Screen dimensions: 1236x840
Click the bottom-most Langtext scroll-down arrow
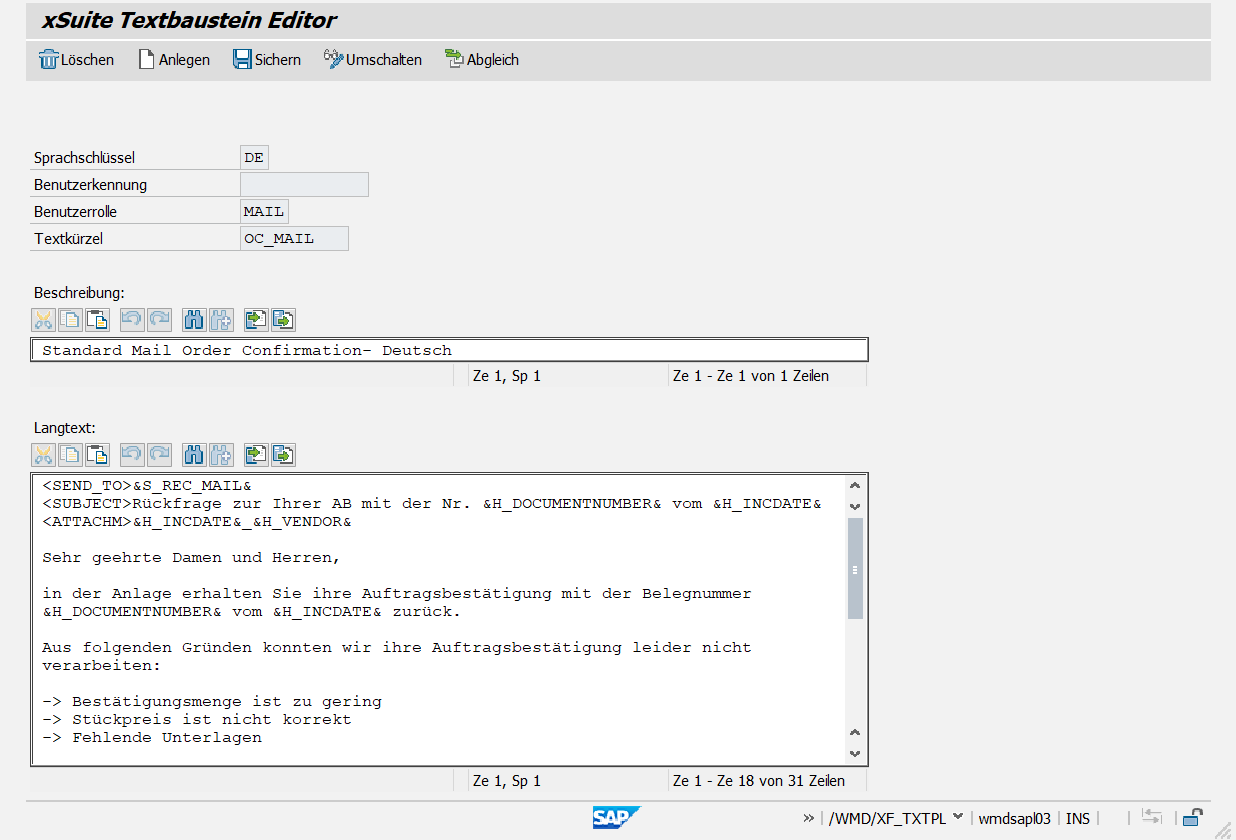(855, 754)
